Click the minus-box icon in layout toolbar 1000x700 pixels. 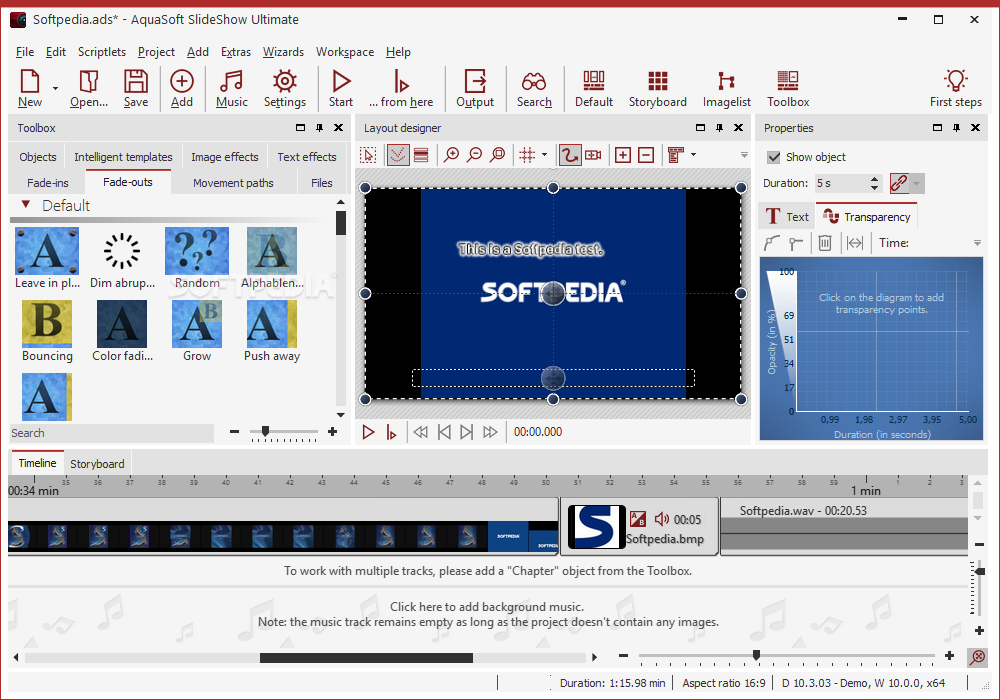click(646, 155)
